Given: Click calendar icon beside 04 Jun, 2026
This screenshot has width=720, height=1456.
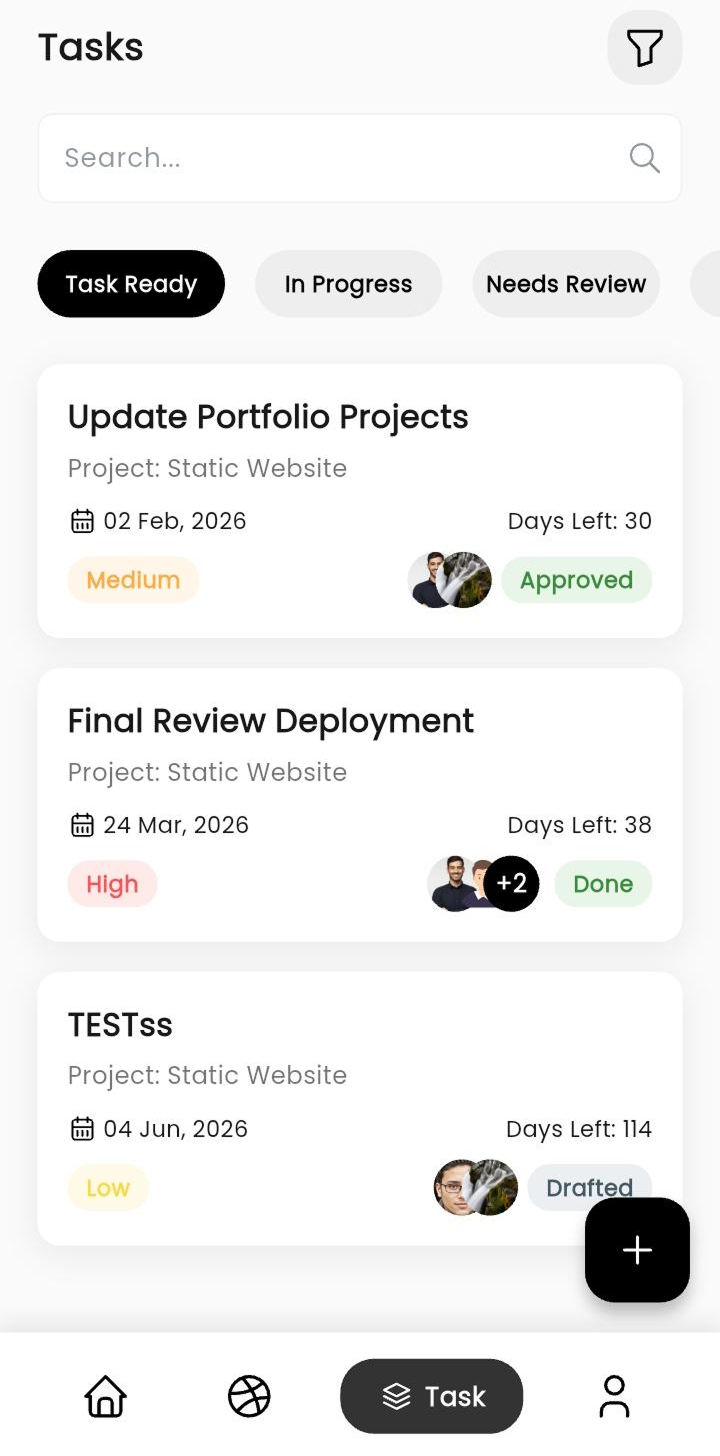Looking at the screenshot, I should pos(82,1129).
